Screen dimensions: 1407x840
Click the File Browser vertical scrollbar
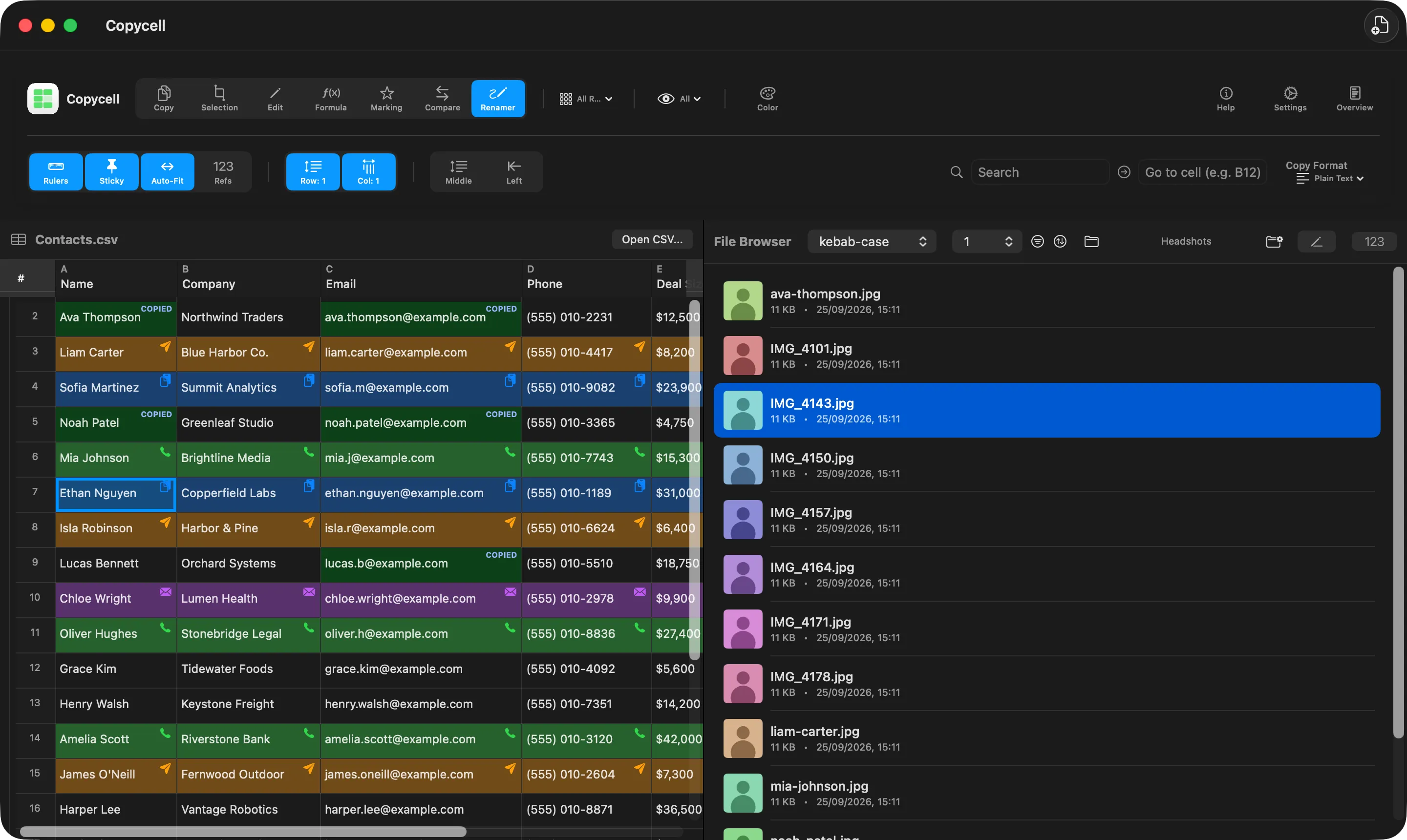point(1398,503)
